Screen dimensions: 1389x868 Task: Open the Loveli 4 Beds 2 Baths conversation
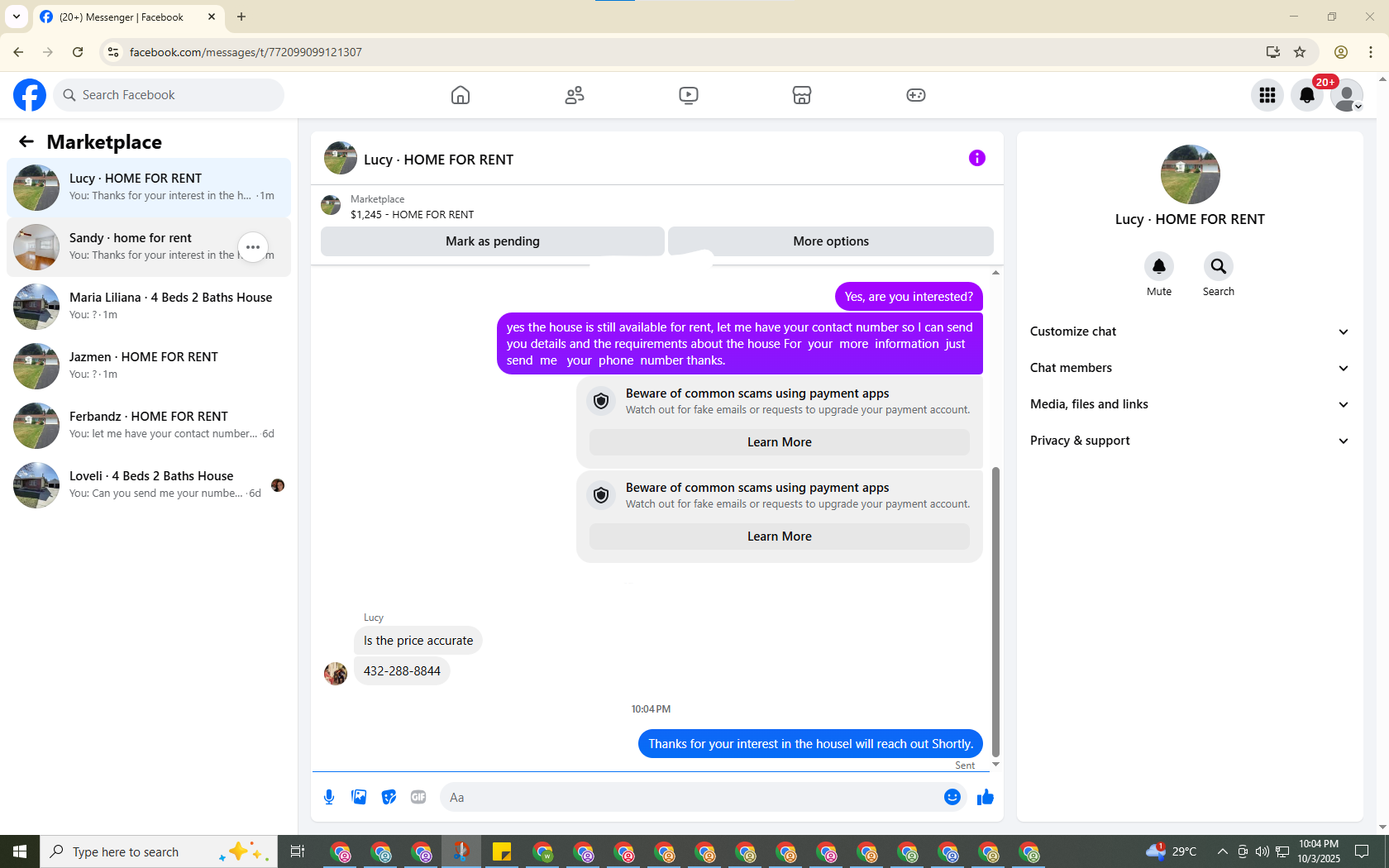149,485
